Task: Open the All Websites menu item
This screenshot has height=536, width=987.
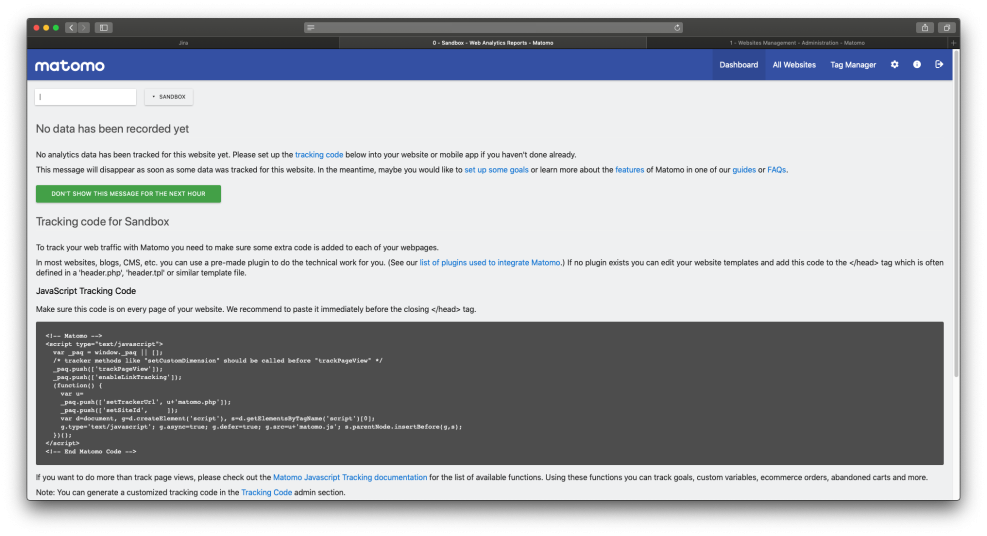Action: tap(794, 65)
